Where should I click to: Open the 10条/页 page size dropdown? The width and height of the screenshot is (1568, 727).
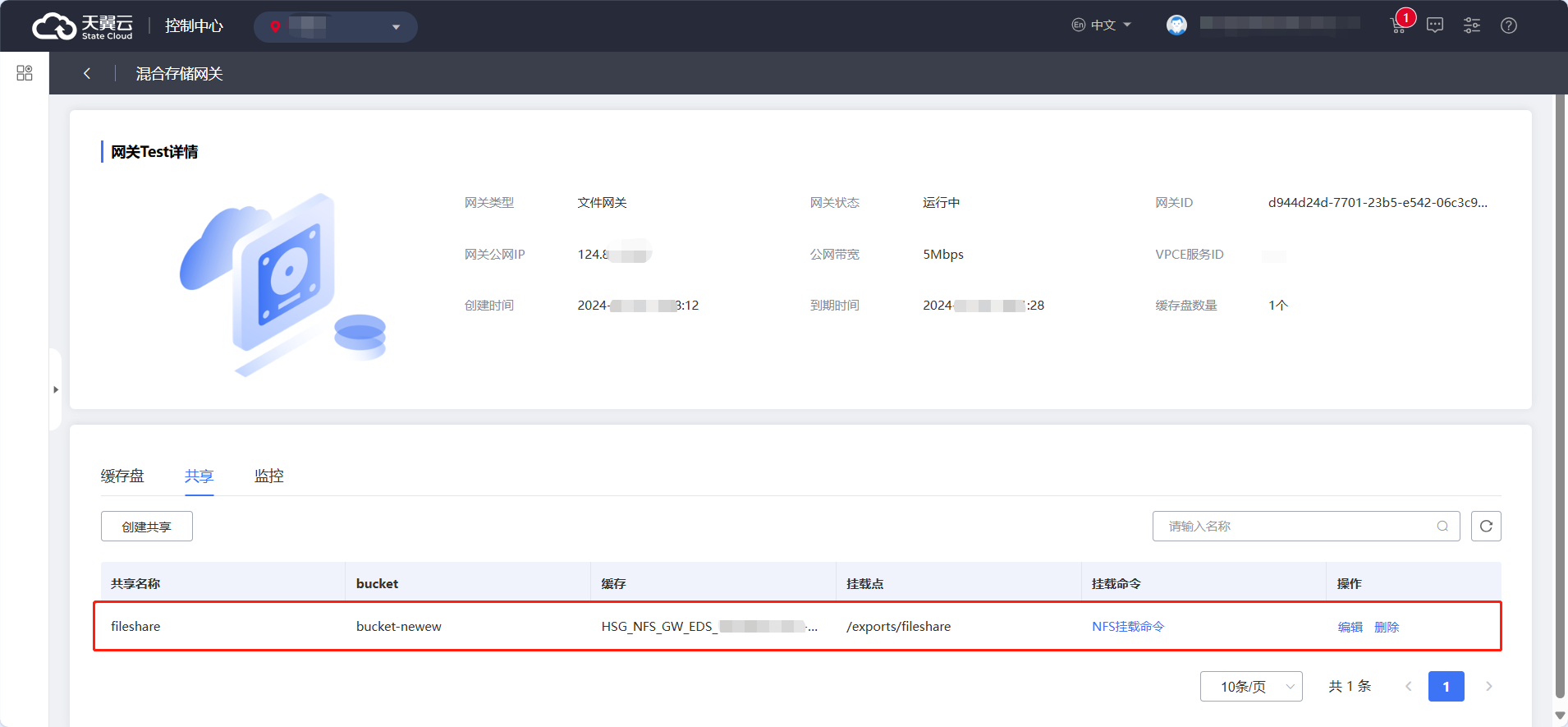coord(1251,687)
